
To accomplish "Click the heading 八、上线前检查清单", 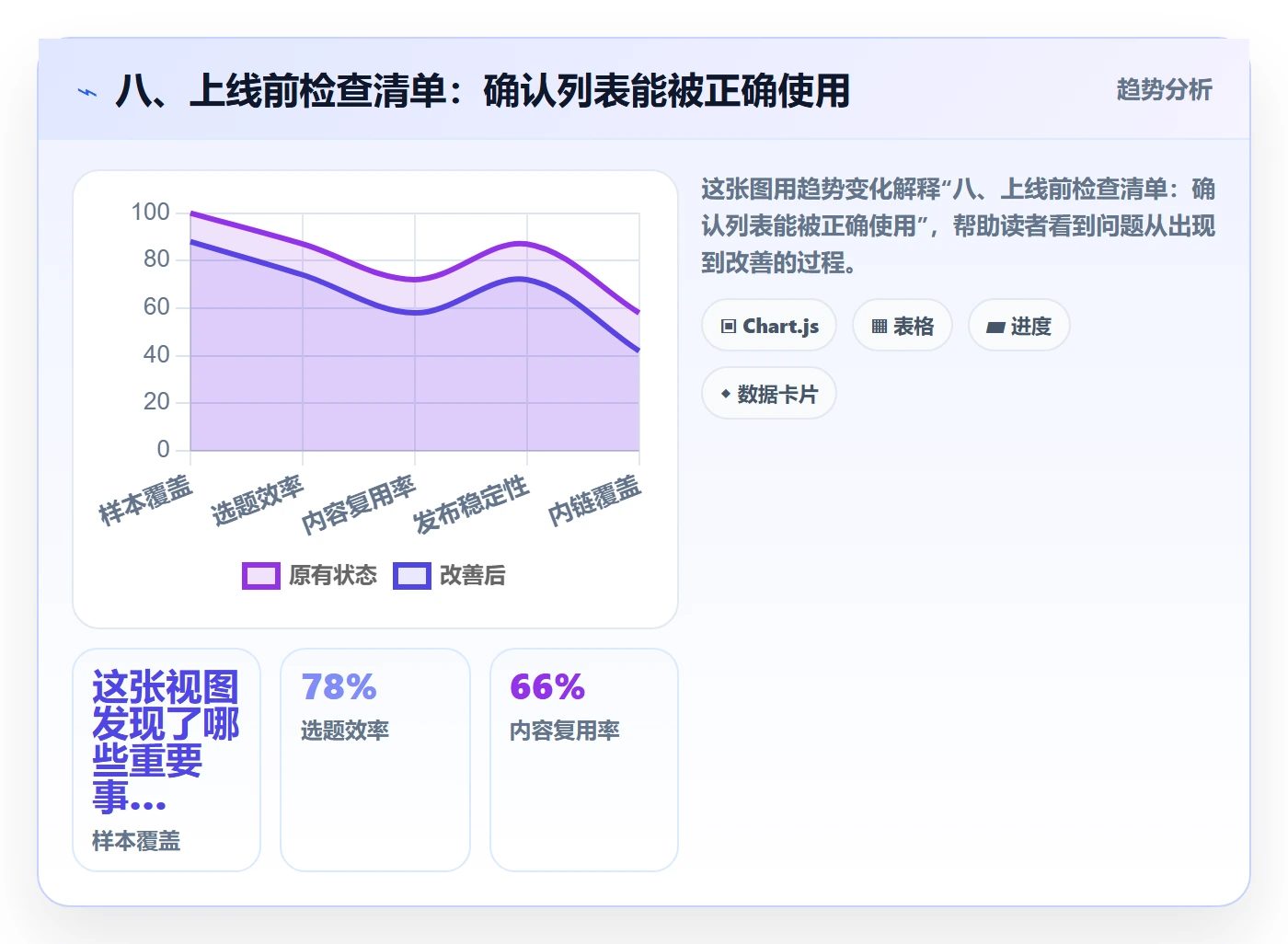I will tap(483, 91).
